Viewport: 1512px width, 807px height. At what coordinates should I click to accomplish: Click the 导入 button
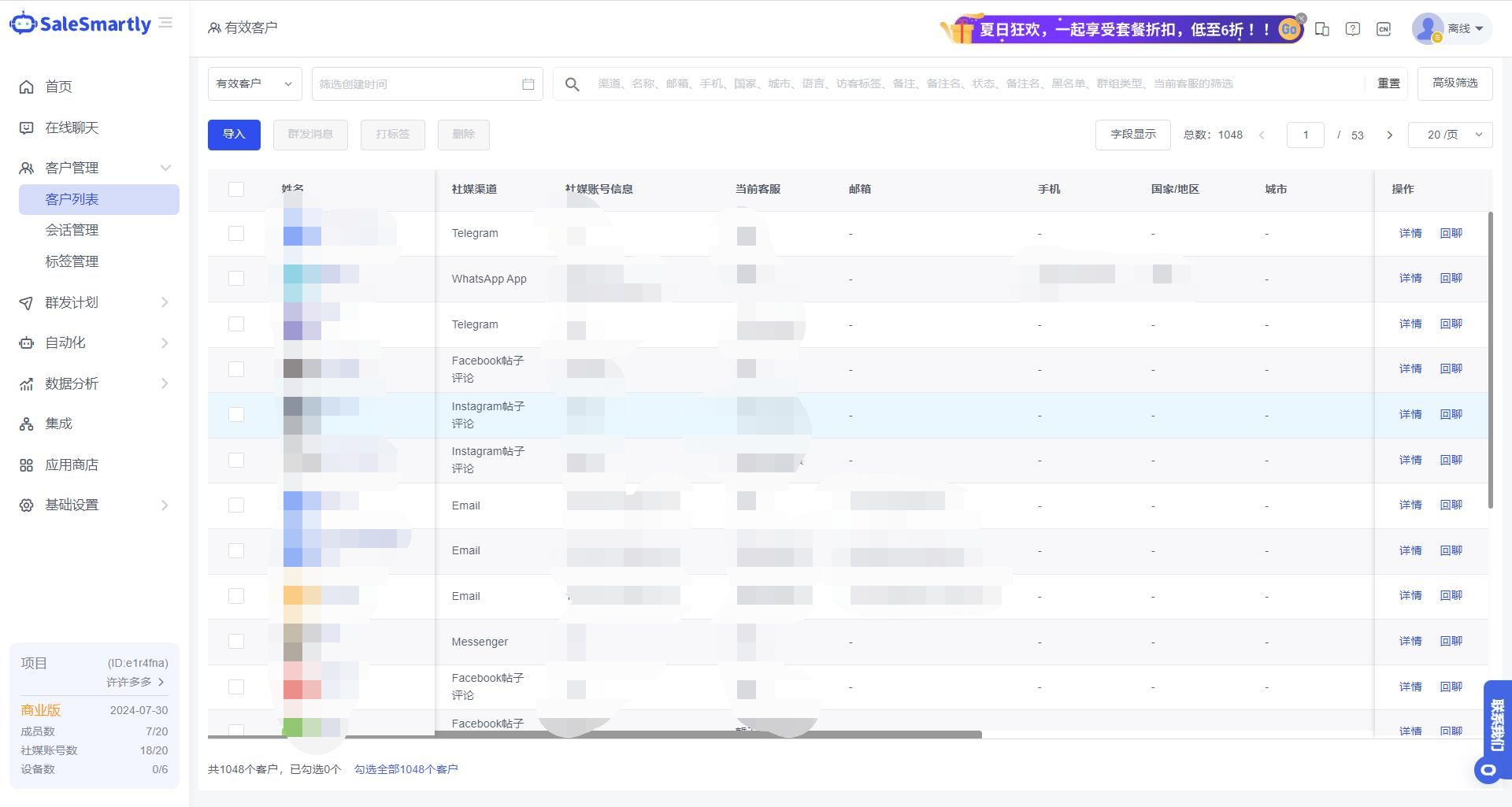pos(234,135)
